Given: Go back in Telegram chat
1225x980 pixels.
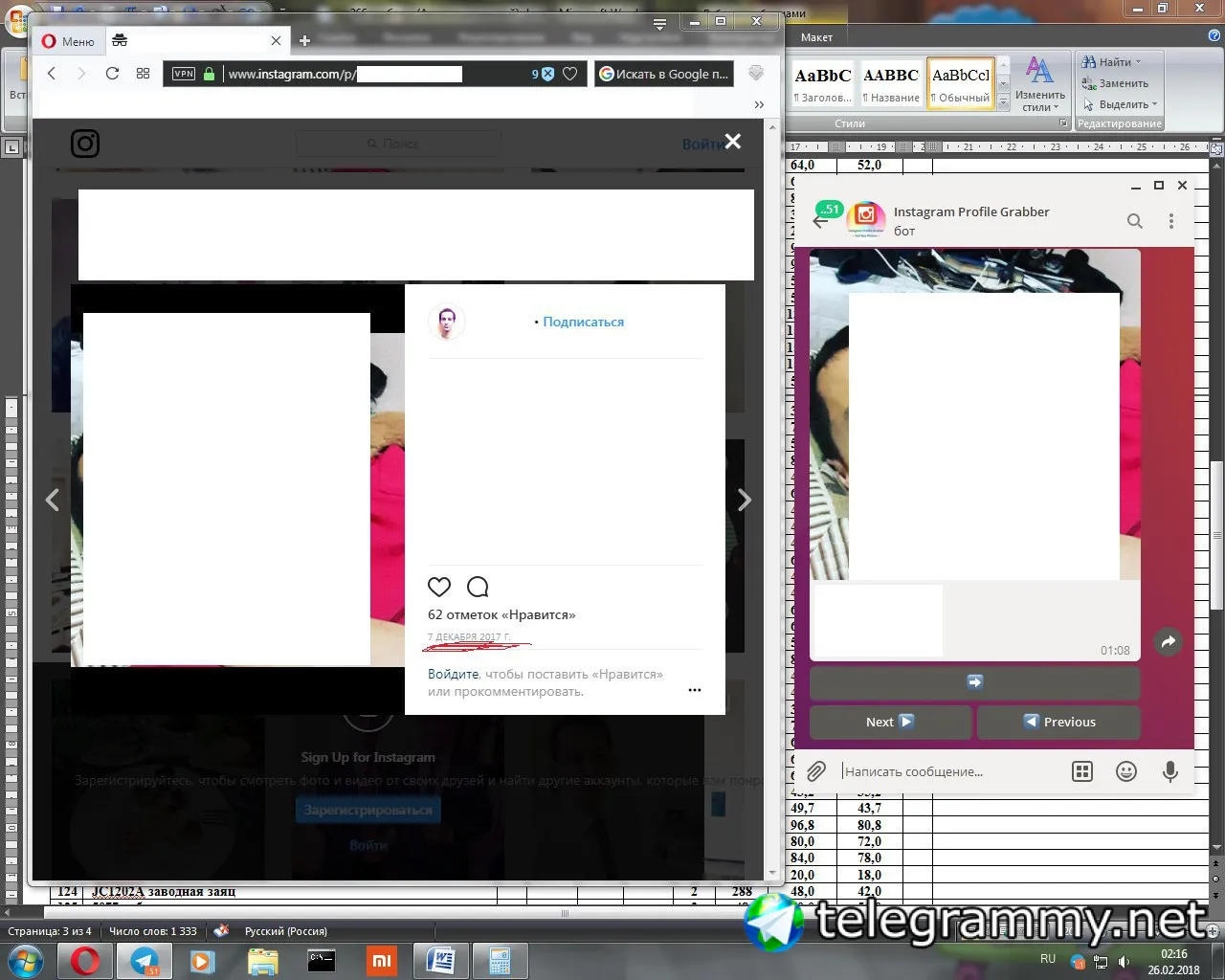Looking at the screenshot, I should click(820, 221).
